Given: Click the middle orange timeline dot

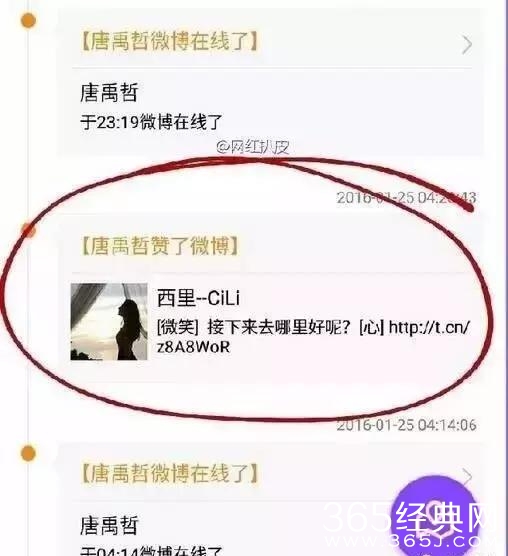Looking at the screenshot, I should point(29,231).
